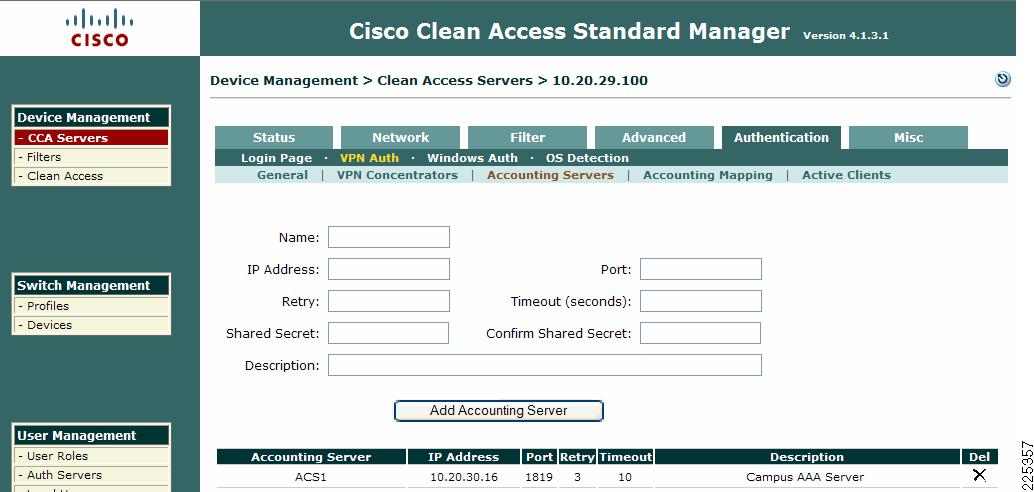Click Timeout column header
Viewport: 1034px width, 492px height.
click(625, 457)
